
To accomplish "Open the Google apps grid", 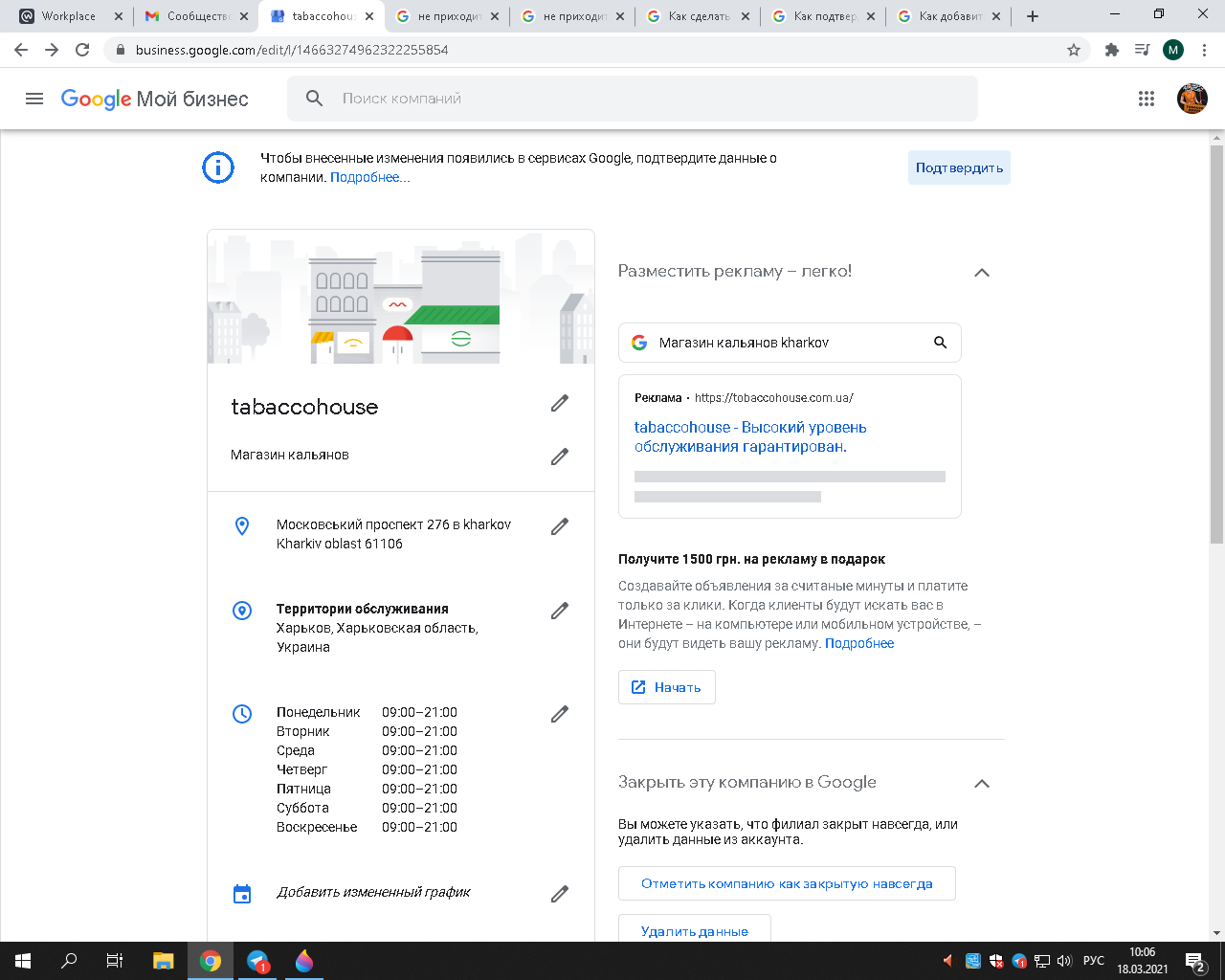I will (1147, 99).
